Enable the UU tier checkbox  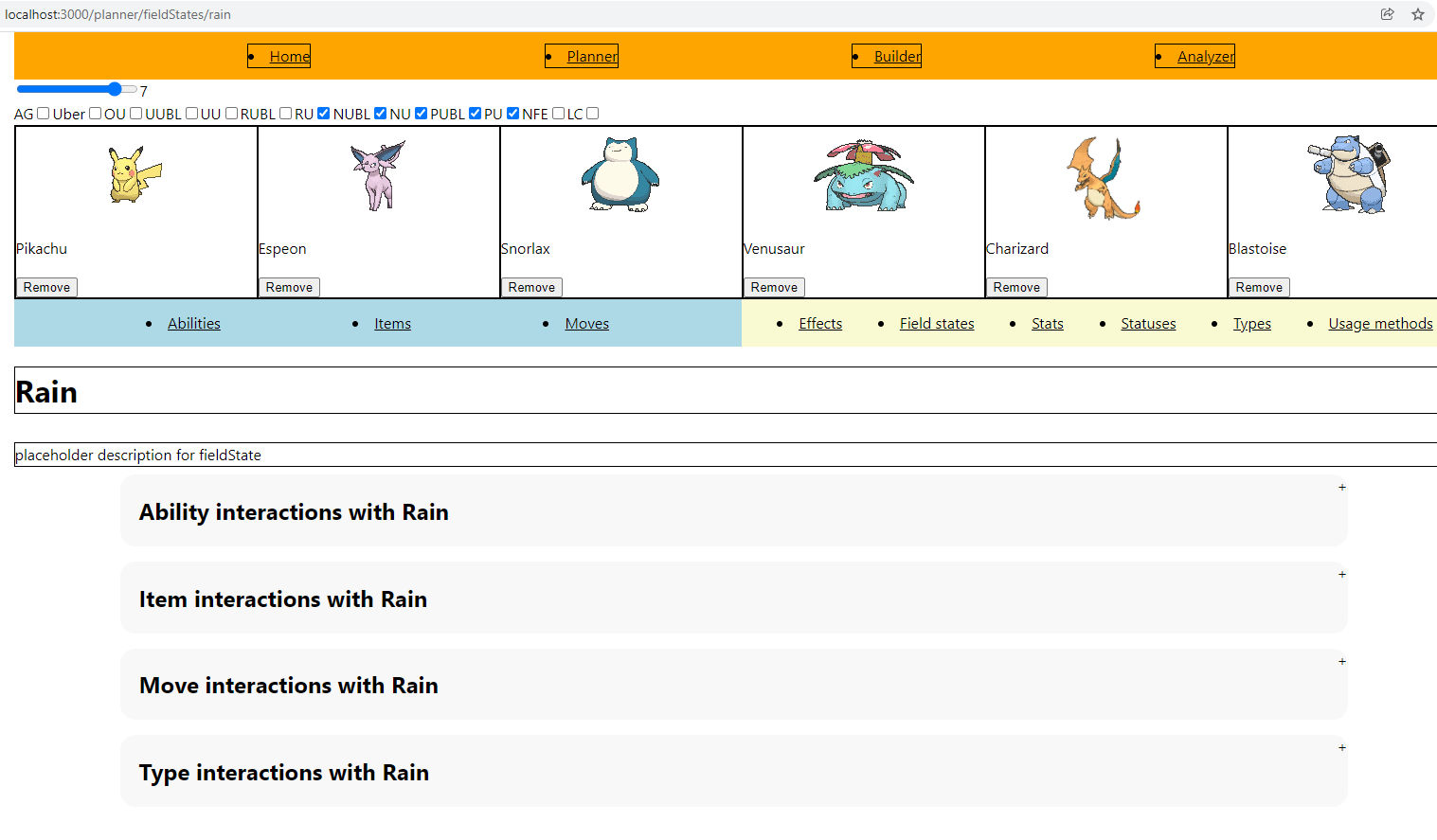231,114
